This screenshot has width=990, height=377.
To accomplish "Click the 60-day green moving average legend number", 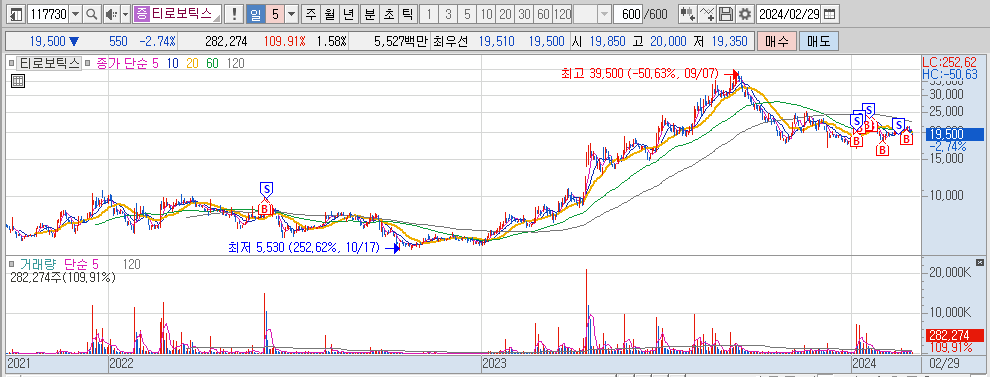I will (x=212, y=63).
